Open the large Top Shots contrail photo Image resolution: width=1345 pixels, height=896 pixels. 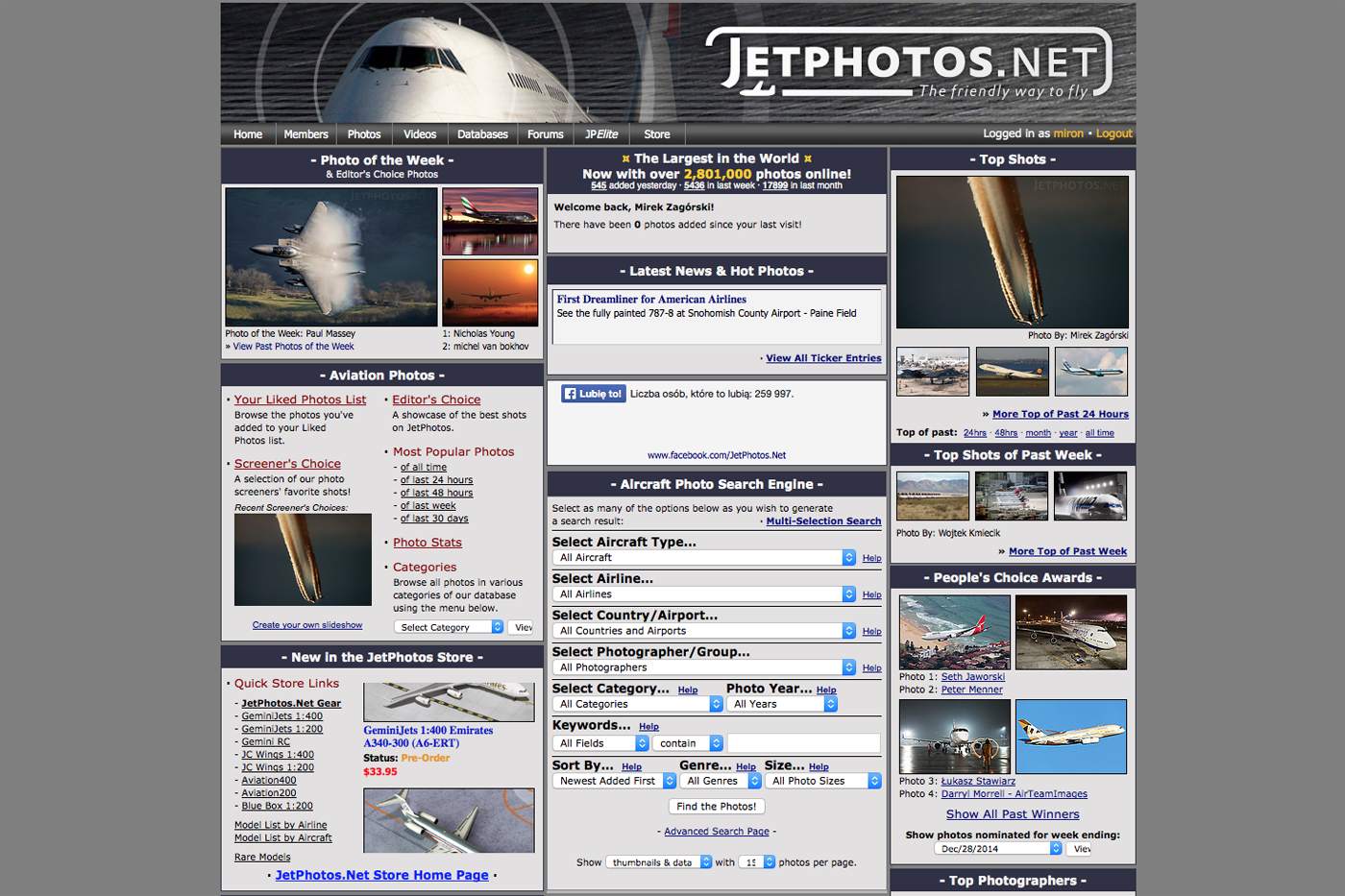click(1013, 252)
